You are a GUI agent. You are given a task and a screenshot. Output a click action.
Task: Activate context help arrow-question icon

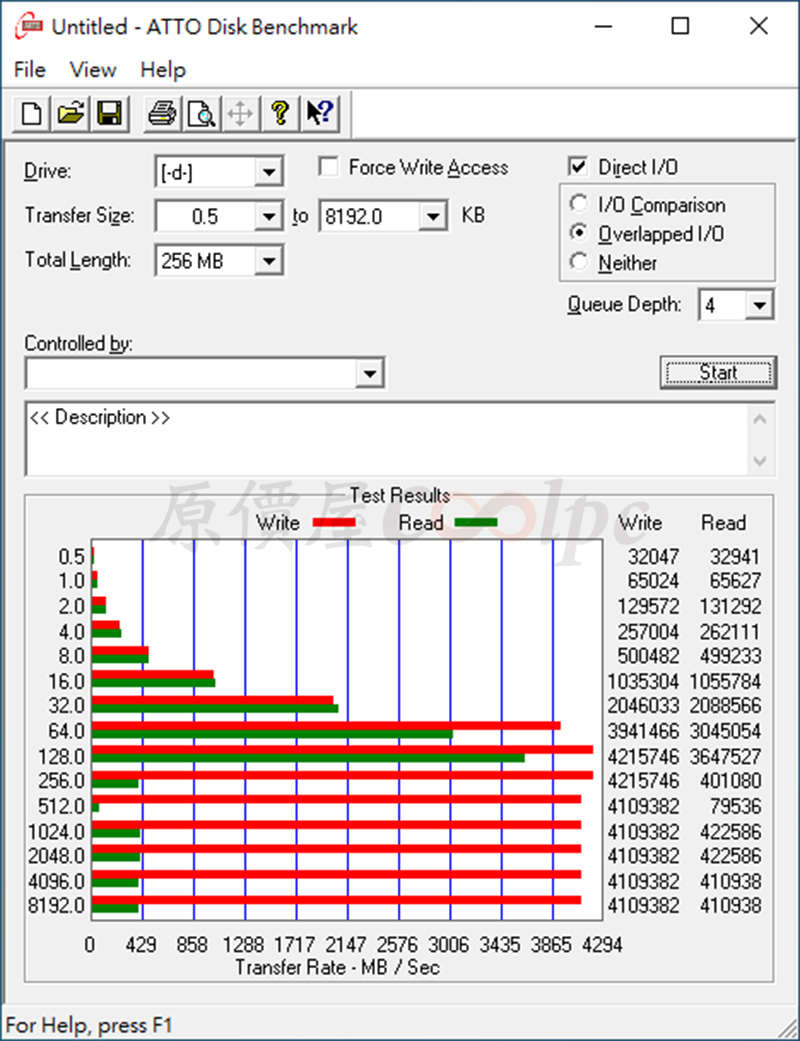[320, 114]
